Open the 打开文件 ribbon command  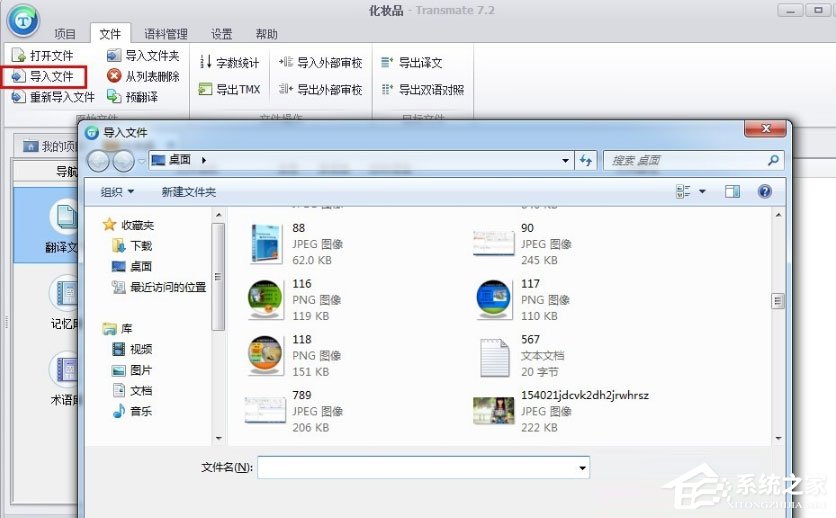pyautogui.click(x=43, y=55)
